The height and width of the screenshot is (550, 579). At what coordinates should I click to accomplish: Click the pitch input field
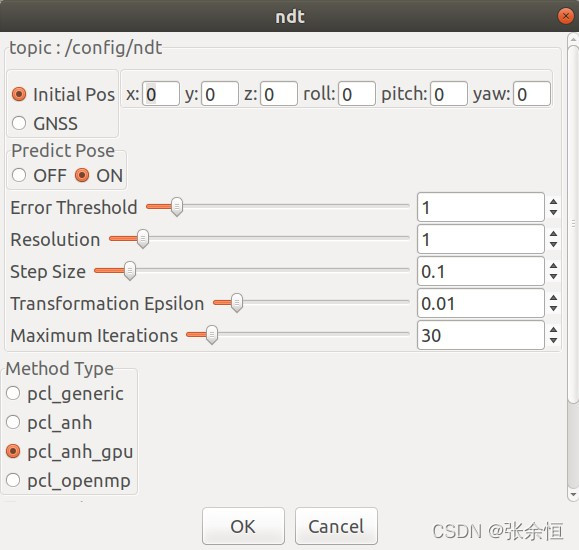(x=449, y=94)
